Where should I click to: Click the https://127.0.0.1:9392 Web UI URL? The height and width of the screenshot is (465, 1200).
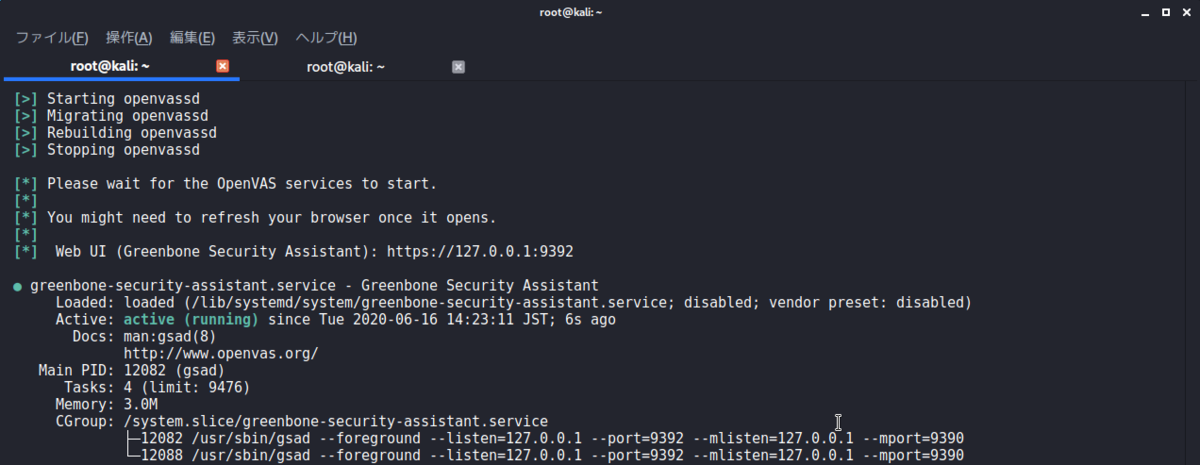(x=480, y=250)
